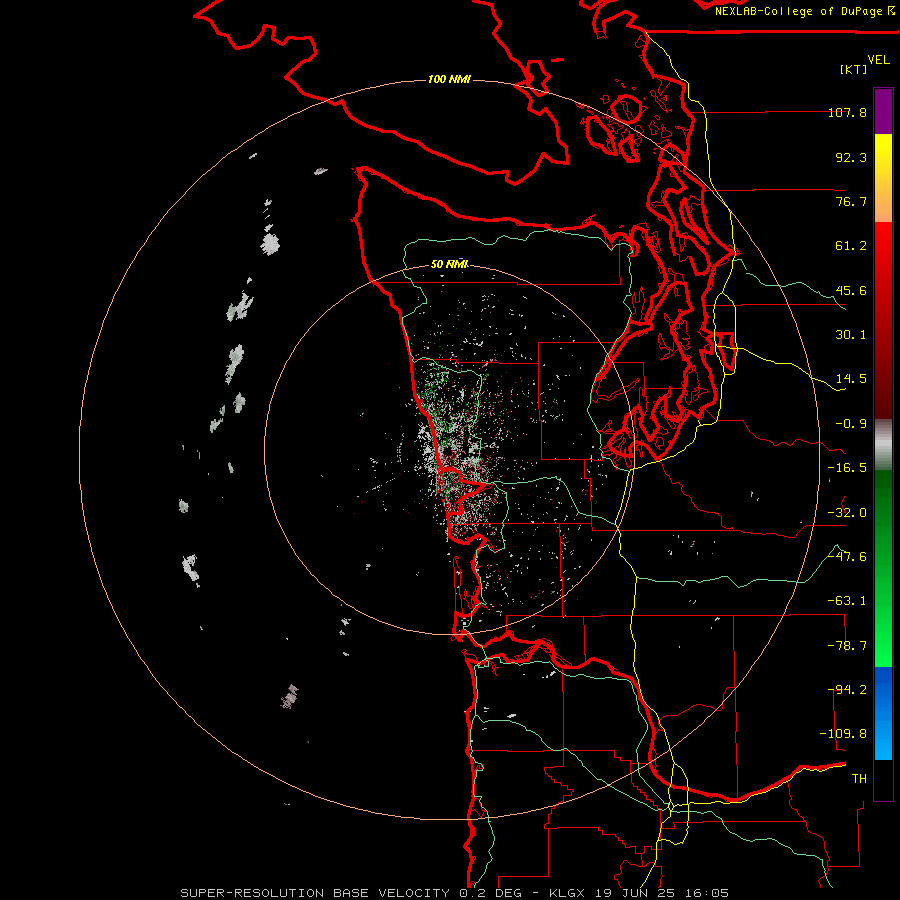Image resolution: width=900 pixels, height=900 pixels.
Task: Click the -94.2 velocity scale value
Action: click(847, 690)
